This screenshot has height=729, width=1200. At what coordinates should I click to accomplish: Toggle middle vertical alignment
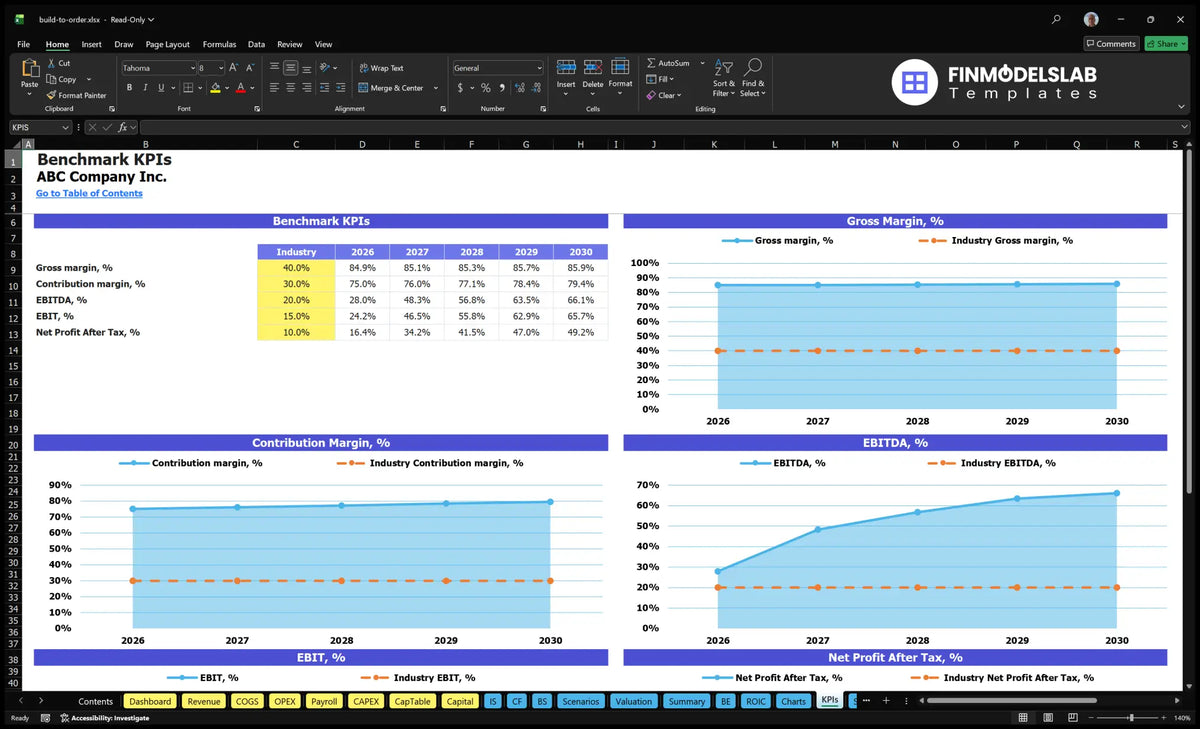pyautogui.click(x=290, y=68)
